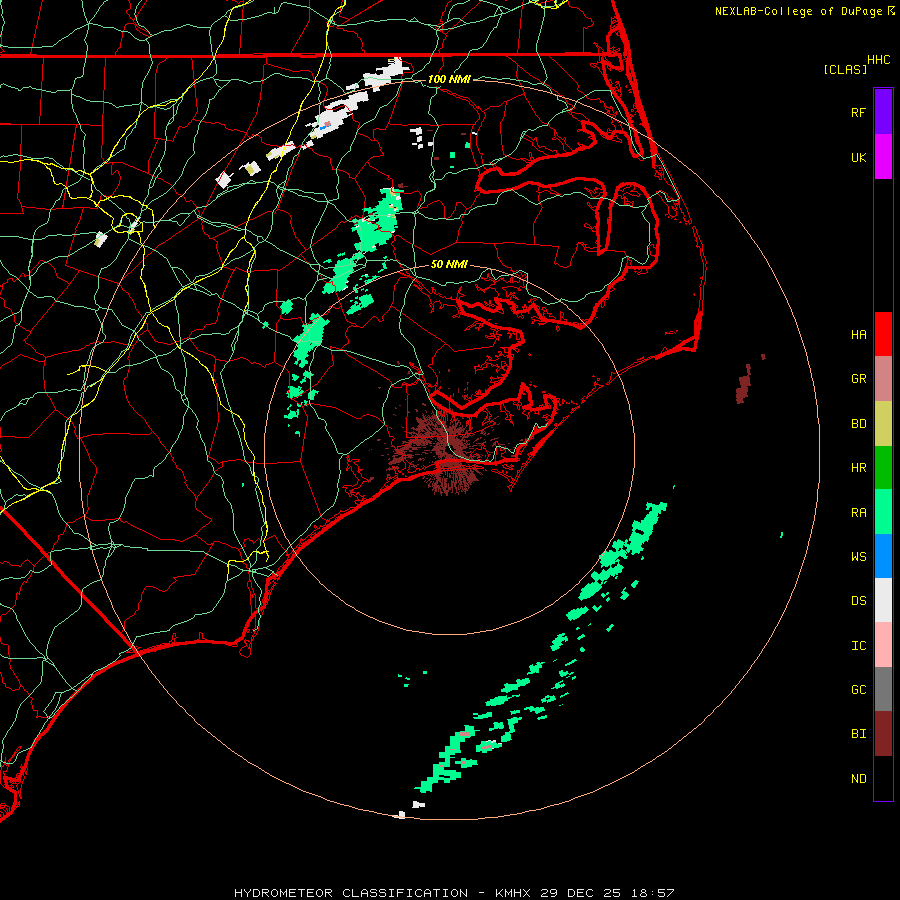Click the 'GR' legend label
900x900 pixels.
coord(858,379)
